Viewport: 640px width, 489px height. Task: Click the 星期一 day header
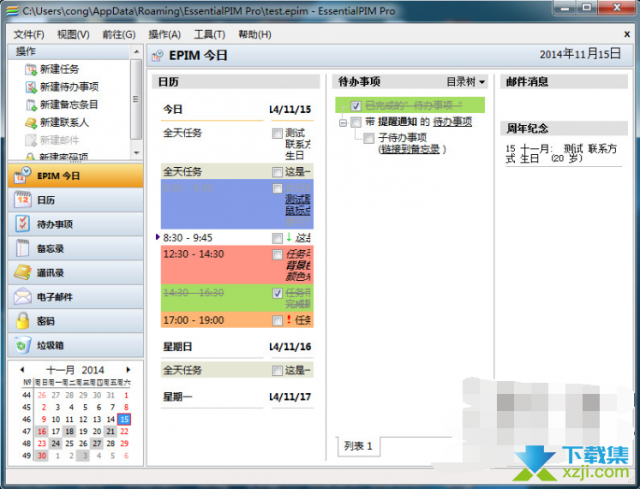tap(178, 397)
